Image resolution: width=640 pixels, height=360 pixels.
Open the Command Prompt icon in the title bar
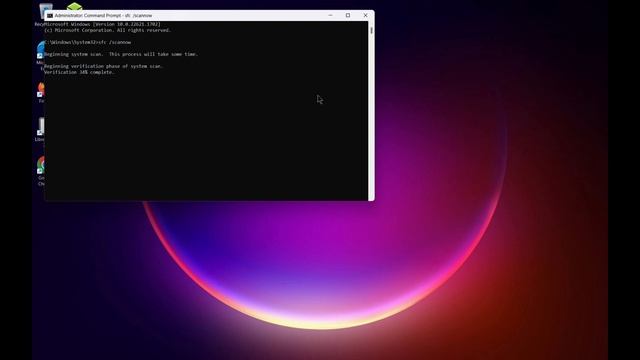50,16
